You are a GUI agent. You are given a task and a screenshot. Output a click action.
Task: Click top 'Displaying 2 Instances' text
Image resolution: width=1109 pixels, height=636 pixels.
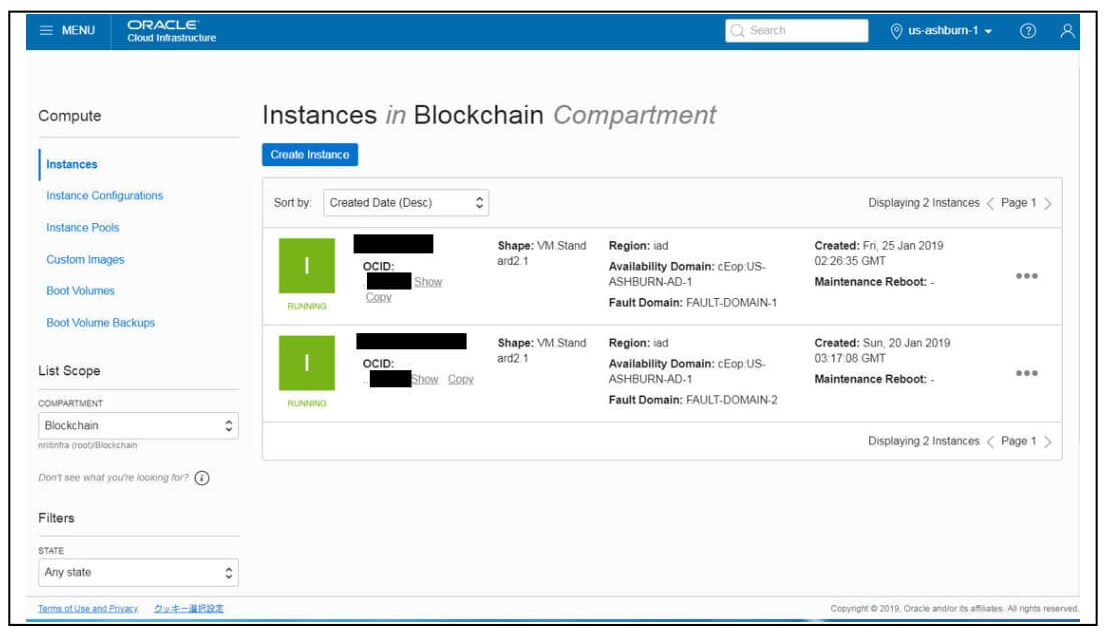[x=924, y=202]
